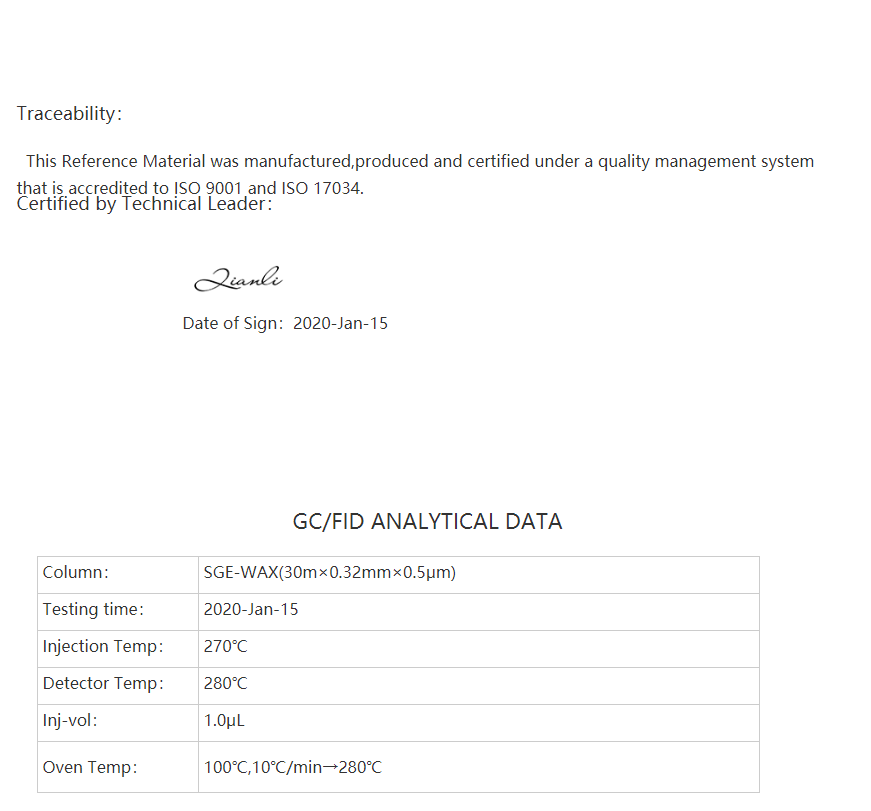Select the 'Injection Temp:' label cell

[x=118, y=649]
